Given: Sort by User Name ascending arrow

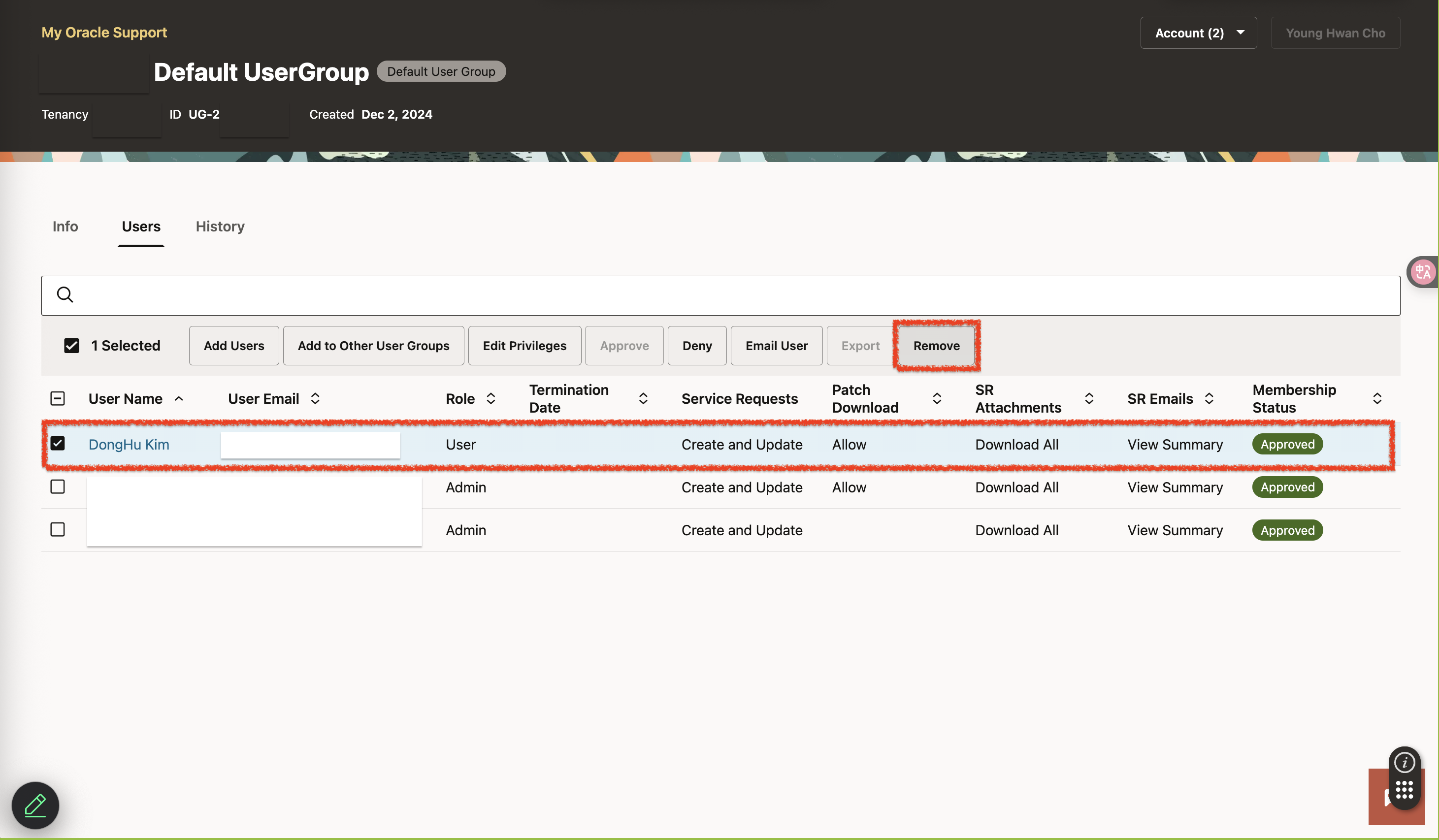Looking at the screenshot, I should (x=179, y=399).
